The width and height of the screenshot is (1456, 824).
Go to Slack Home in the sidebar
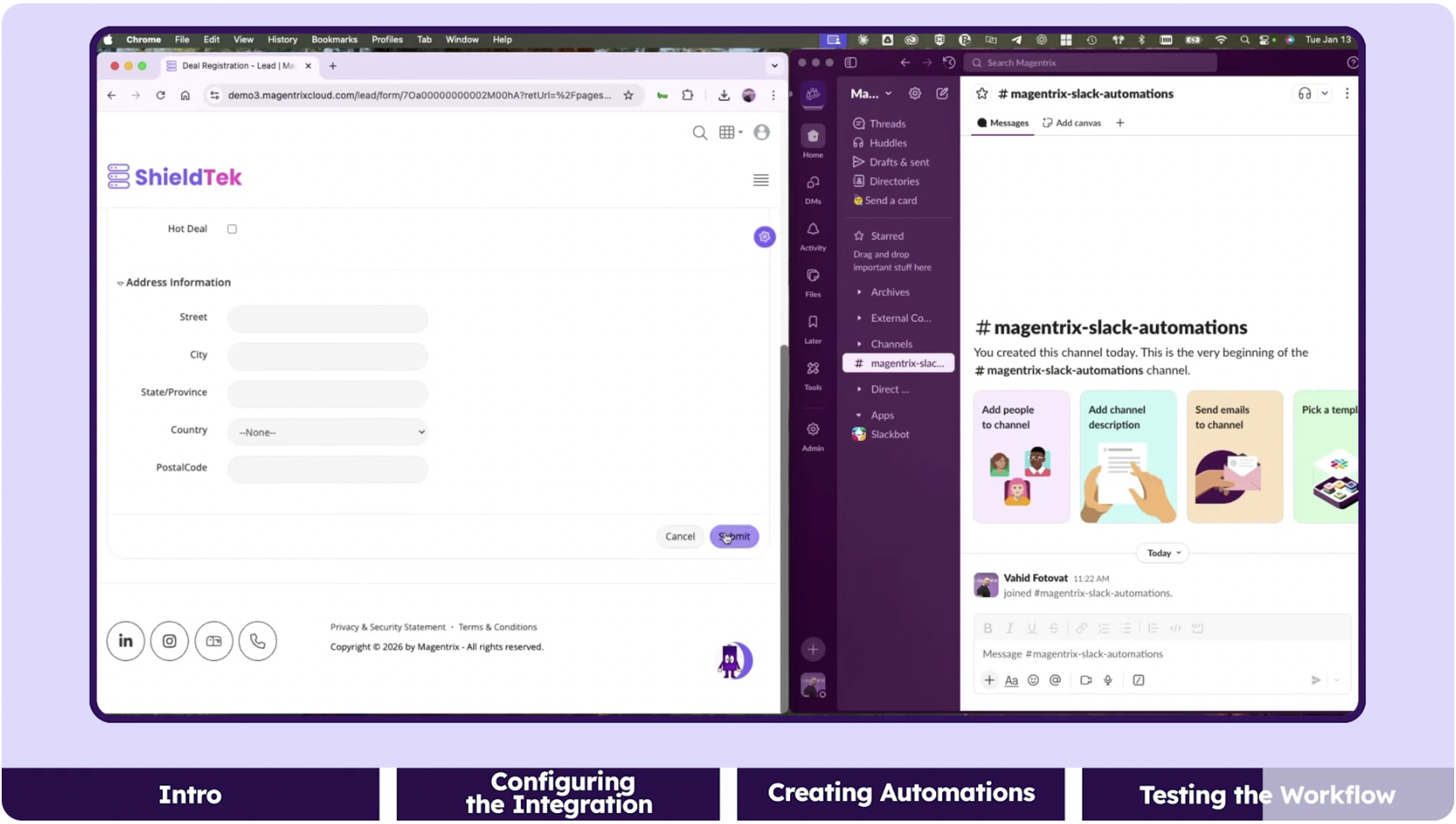click(x=813, y=142)
